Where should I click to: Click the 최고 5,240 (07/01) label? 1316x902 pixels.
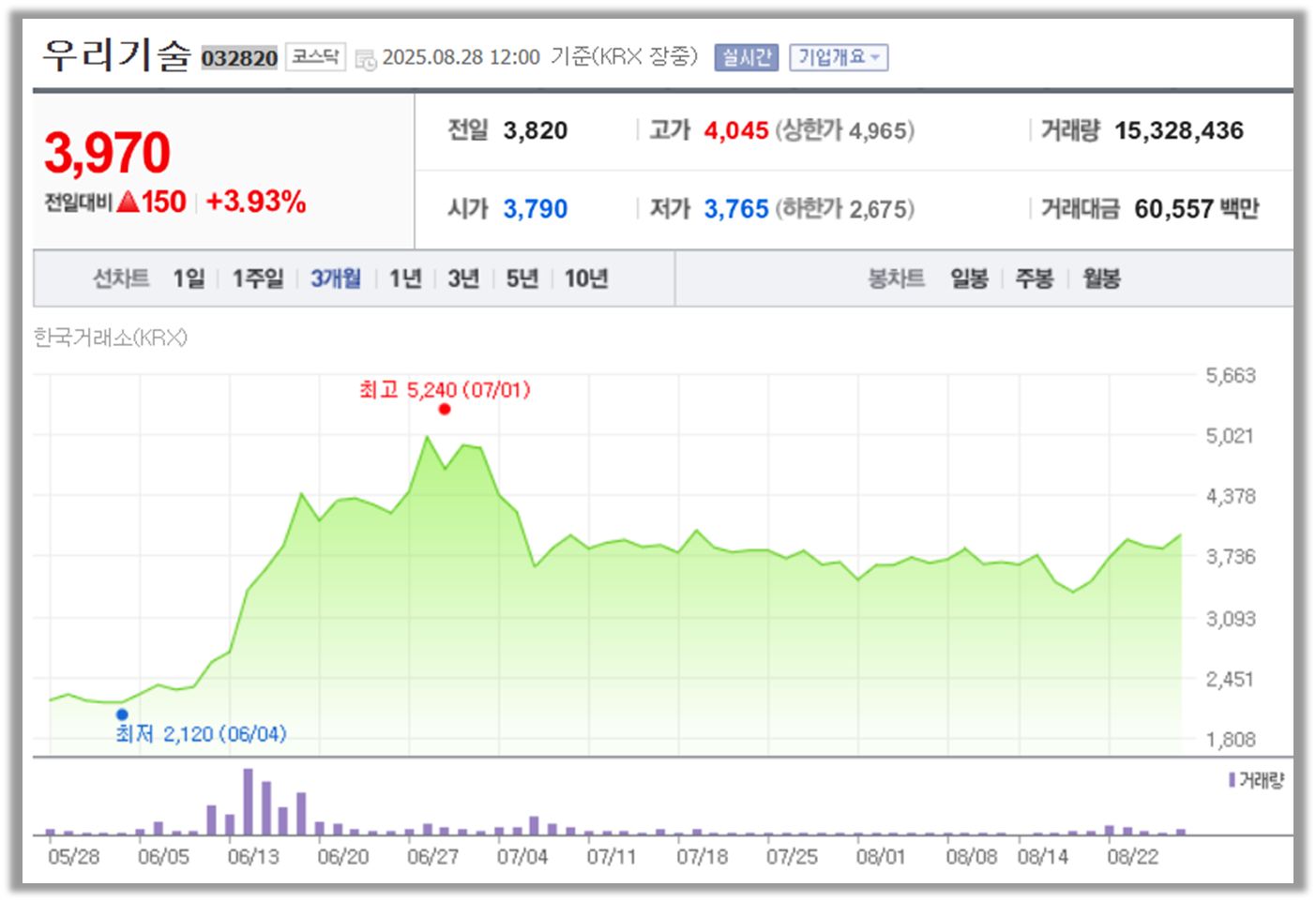[x=445, y=389]
